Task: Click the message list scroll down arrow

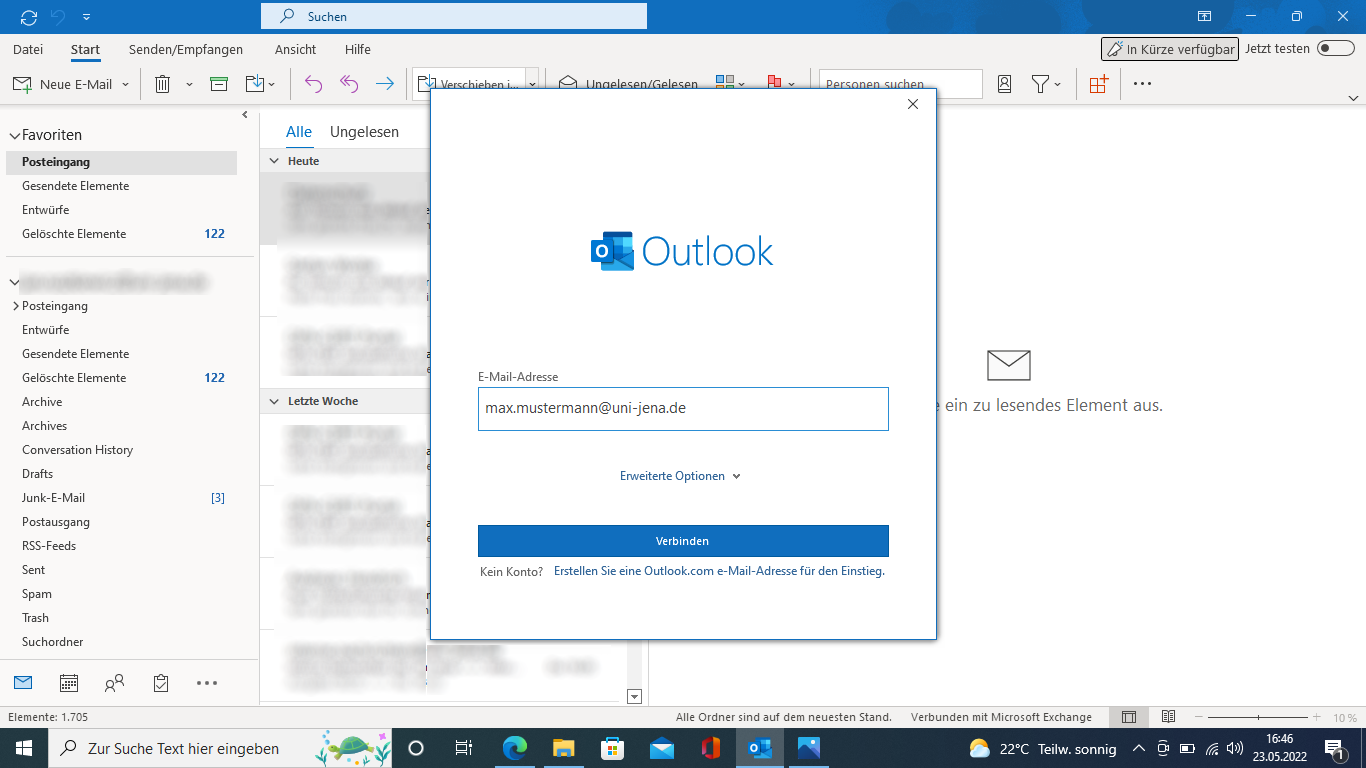Action: (x=633, y=696)
